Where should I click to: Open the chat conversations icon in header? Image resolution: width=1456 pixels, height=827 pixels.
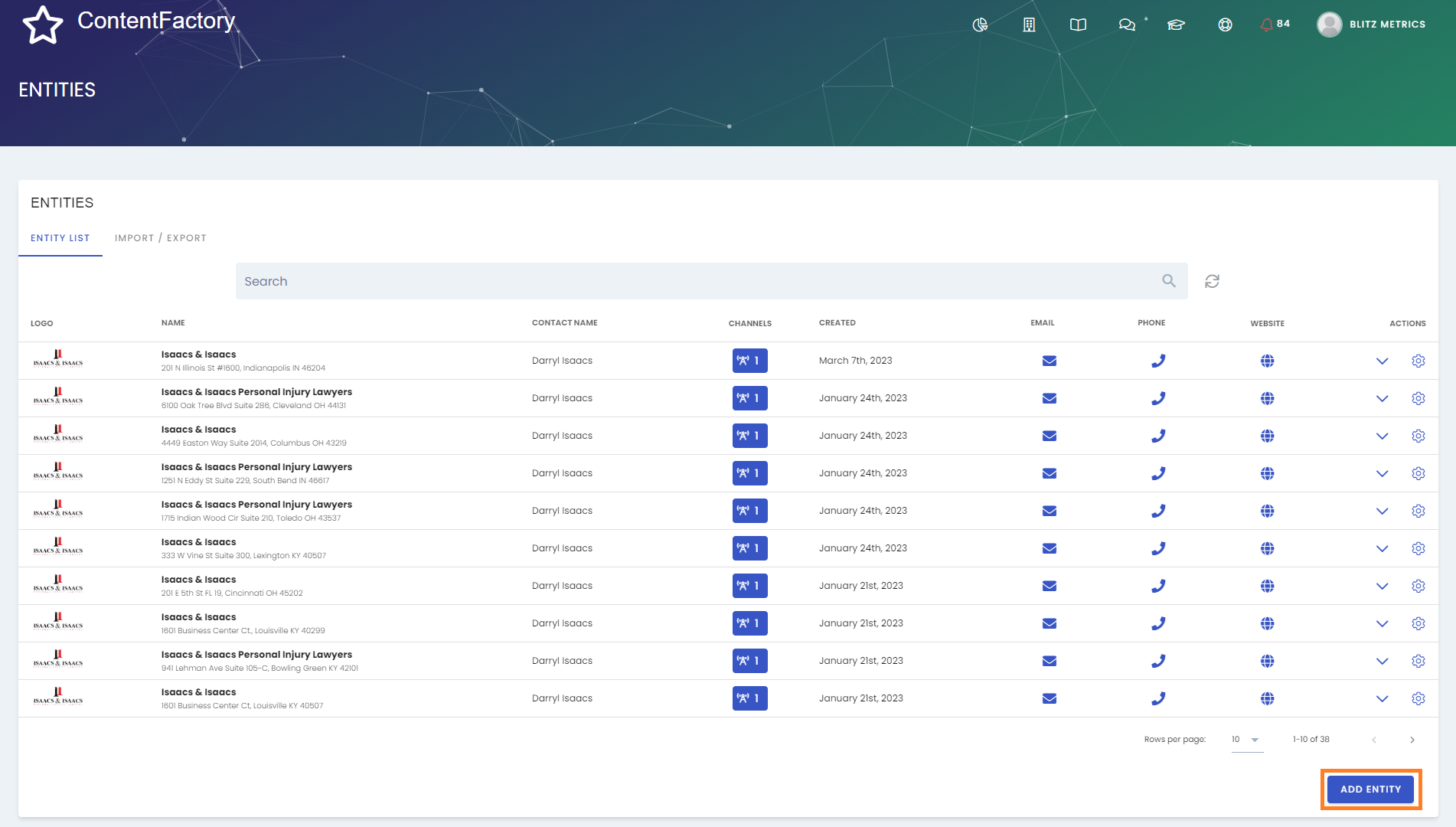[x=1127, y=25]
